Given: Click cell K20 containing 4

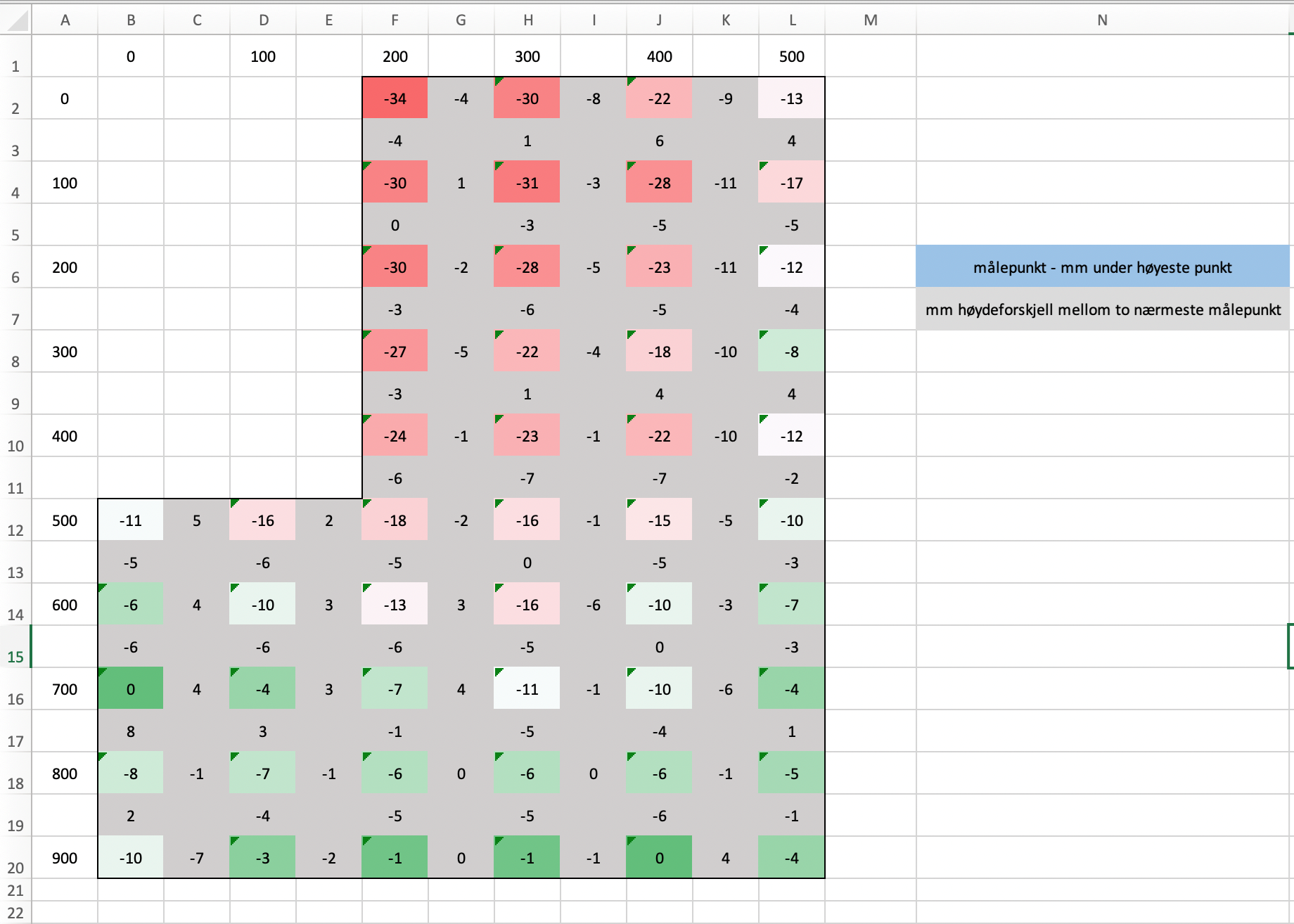Looking at the screenshot, I should tap(725, 858).
